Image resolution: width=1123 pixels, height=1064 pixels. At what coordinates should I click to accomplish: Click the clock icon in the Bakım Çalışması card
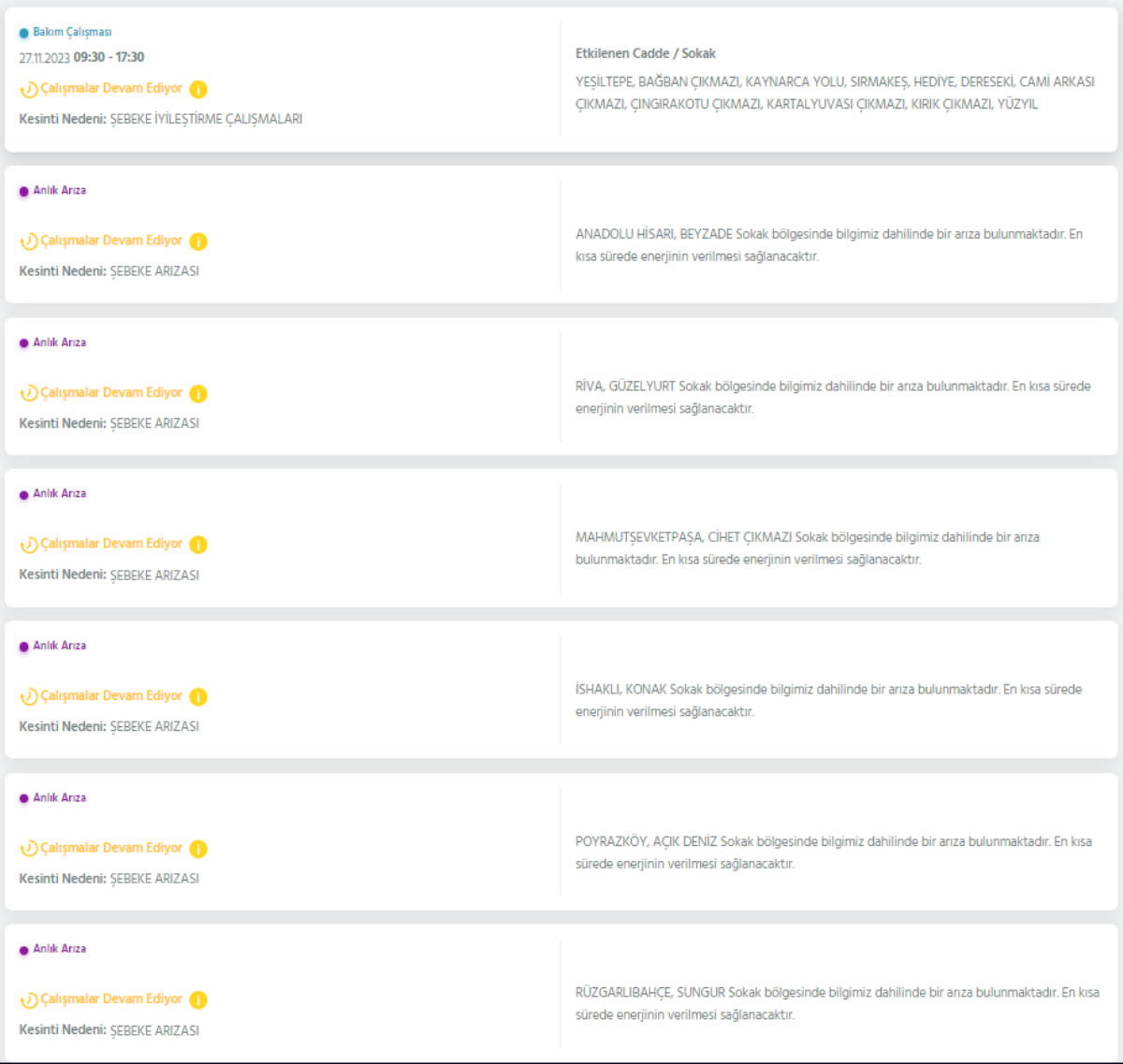29,90
